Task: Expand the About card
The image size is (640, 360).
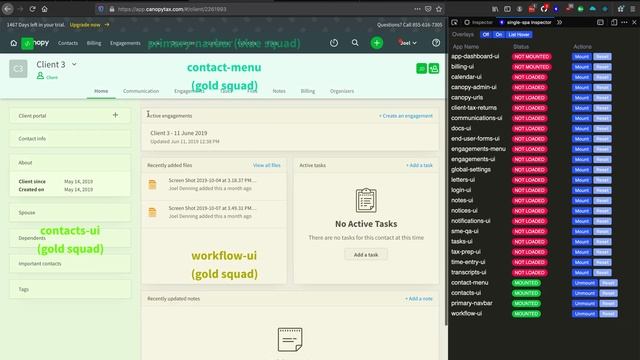Action: point(70,163)
